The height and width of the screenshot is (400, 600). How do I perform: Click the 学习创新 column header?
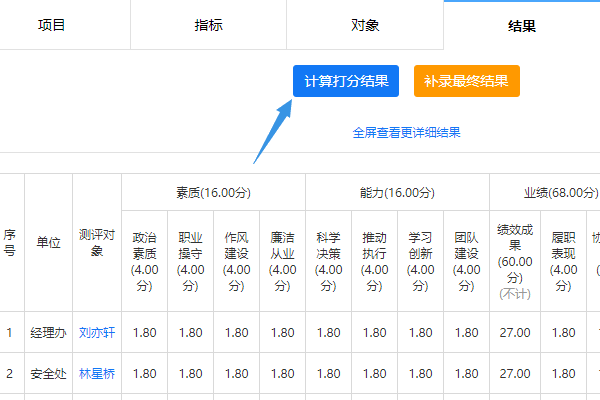click(x=421, y=261)
